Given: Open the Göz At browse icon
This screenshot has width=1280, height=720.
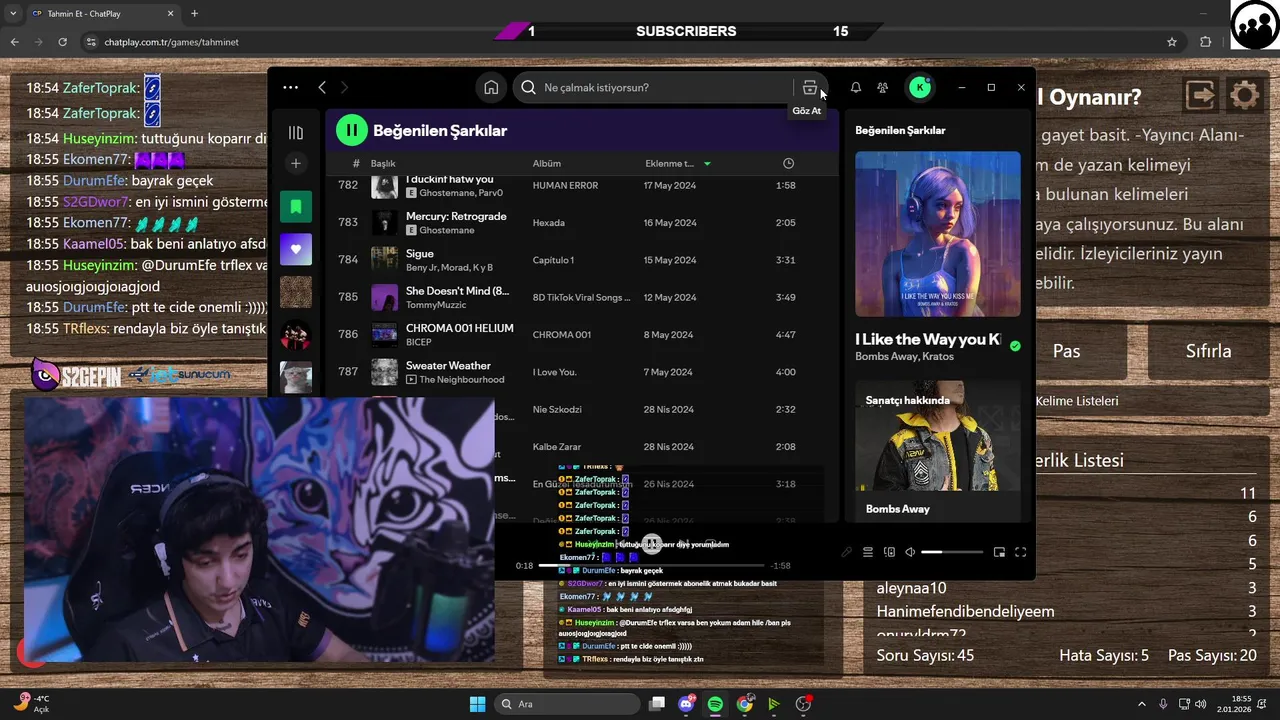Looking at the screenshot, I should 810,87.
